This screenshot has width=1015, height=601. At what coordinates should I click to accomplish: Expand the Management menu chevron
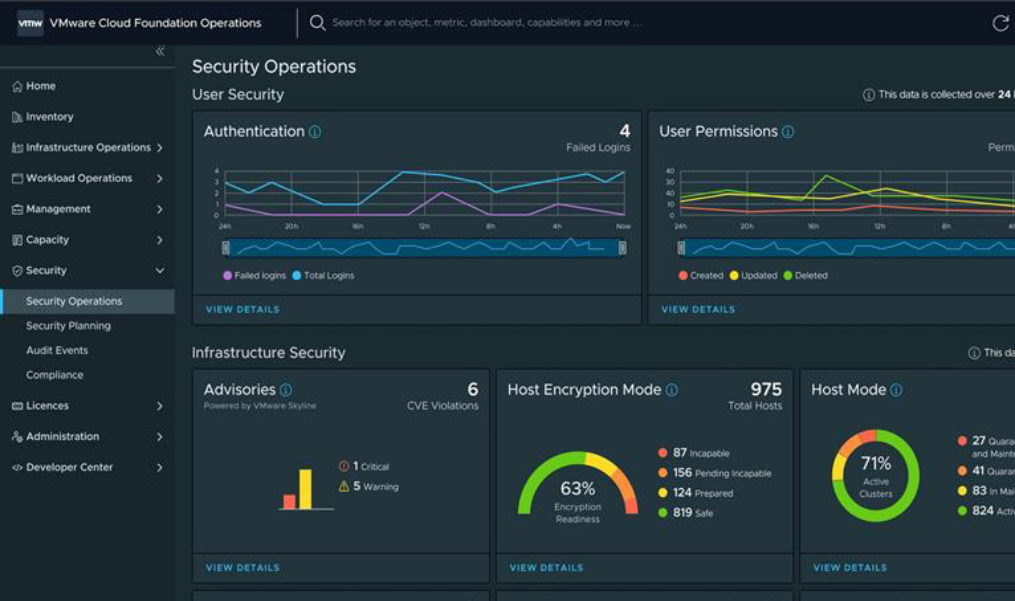coord(159,209)
